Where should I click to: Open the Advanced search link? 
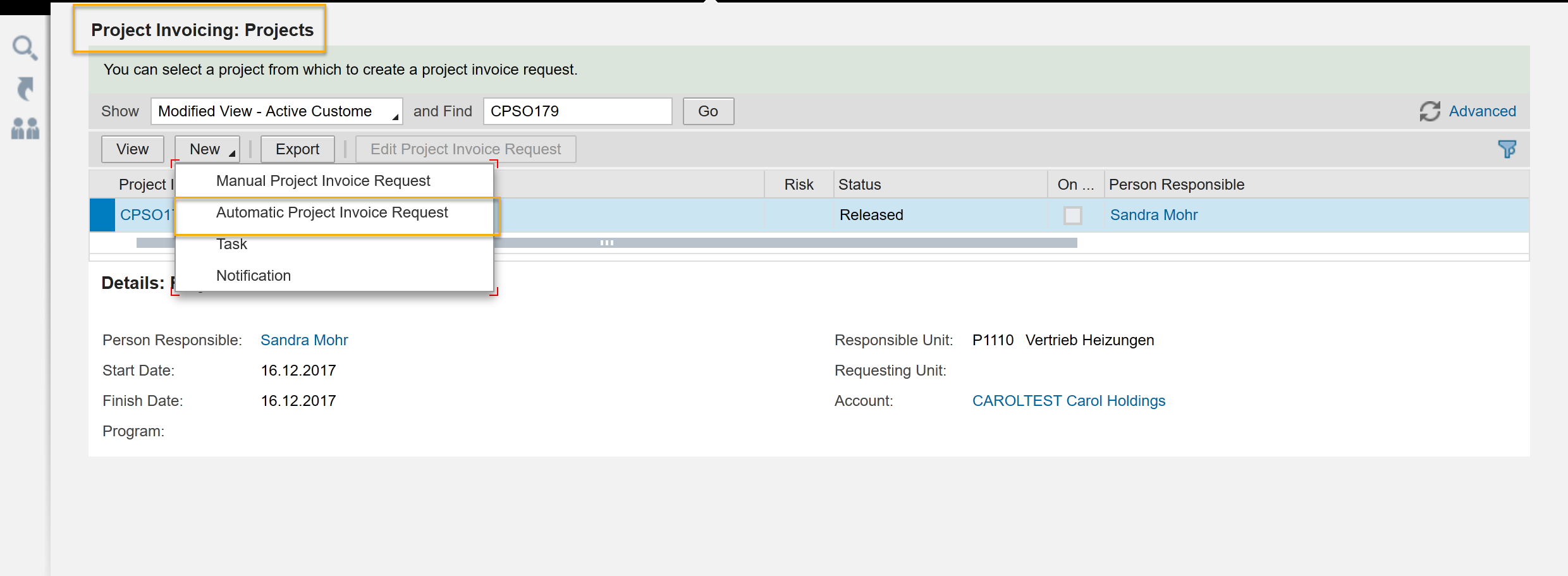click(1482, 111)
